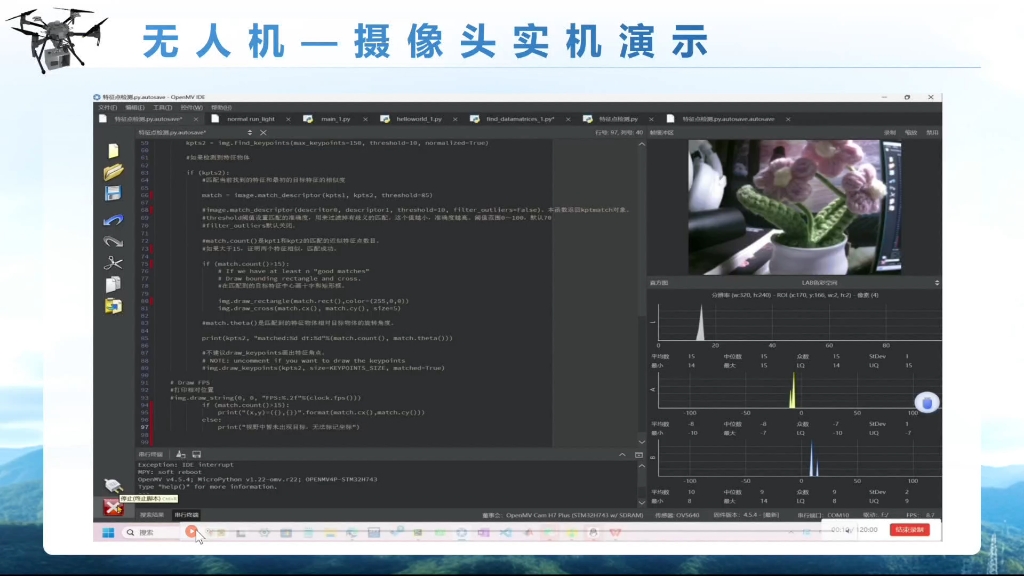Click the L channel histogram graph
The height and width of the screenshot is (576, 1024).
[799, 322]
